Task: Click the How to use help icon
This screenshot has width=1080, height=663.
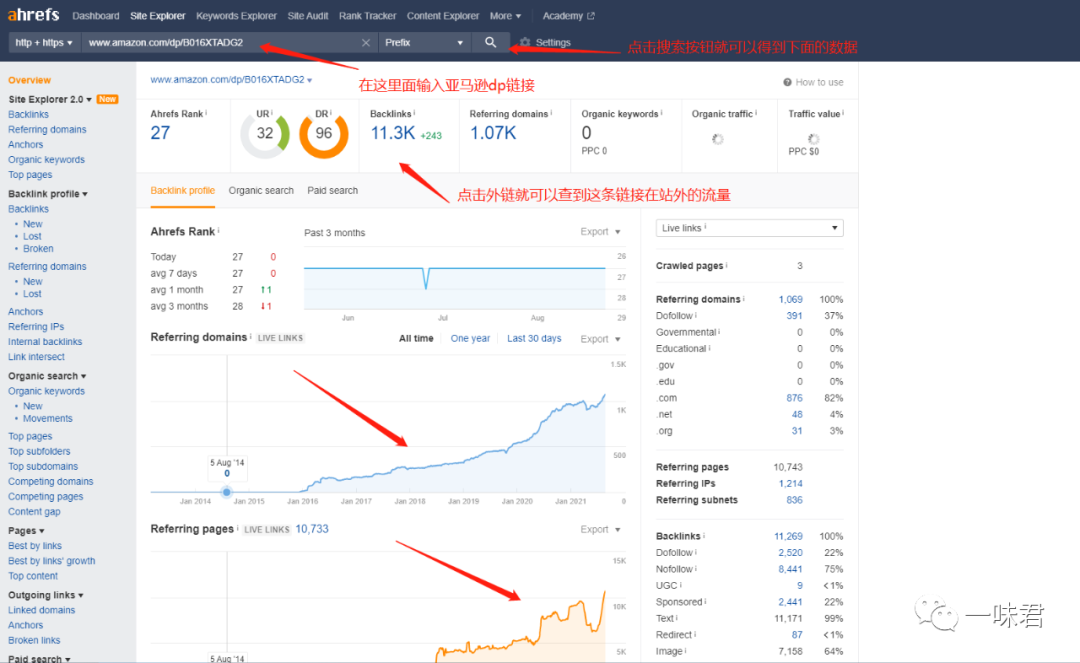Action: [787, 82]
